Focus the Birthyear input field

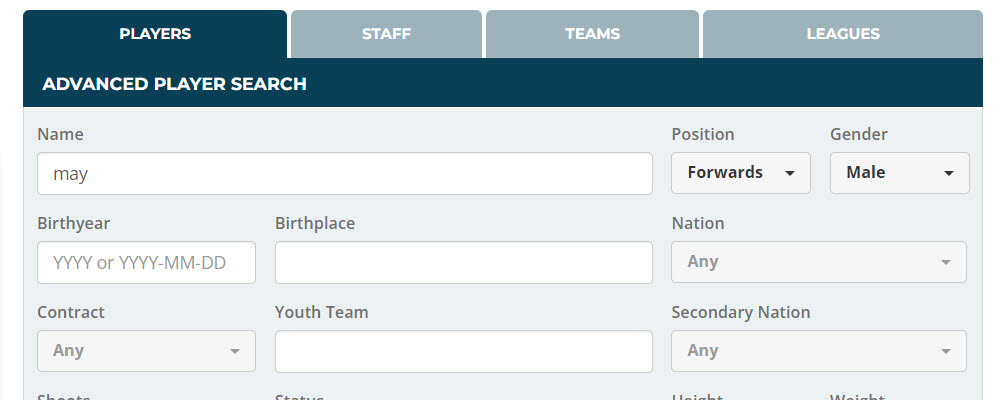(x=146, y=262)
